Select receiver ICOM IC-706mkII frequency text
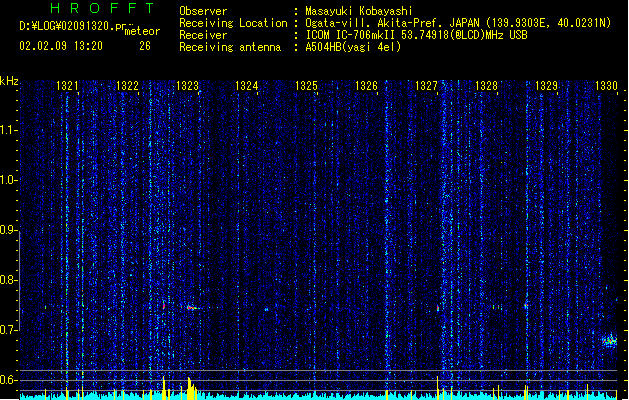The height and width of the screenshot is (400, 629). 416,35
